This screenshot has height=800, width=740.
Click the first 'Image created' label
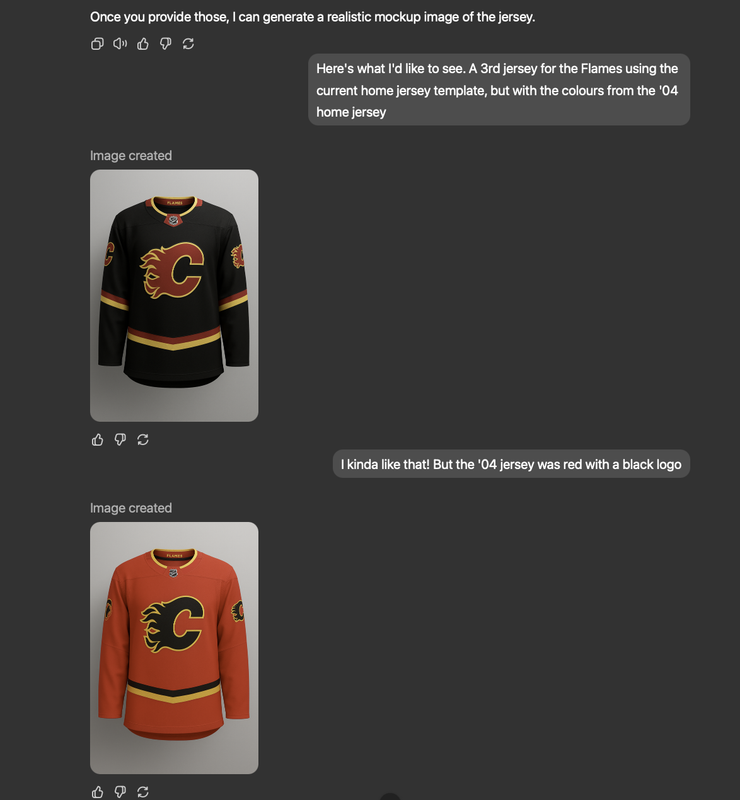pyautogui.click(x=131, y=156)
